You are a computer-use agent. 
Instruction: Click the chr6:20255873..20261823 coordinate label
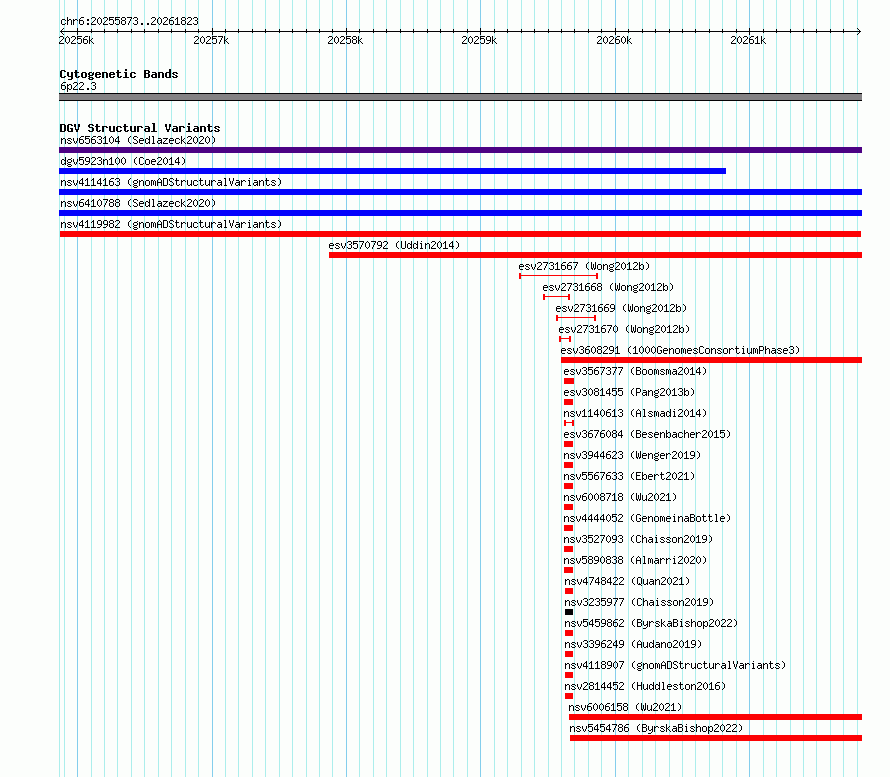point(129,22)
